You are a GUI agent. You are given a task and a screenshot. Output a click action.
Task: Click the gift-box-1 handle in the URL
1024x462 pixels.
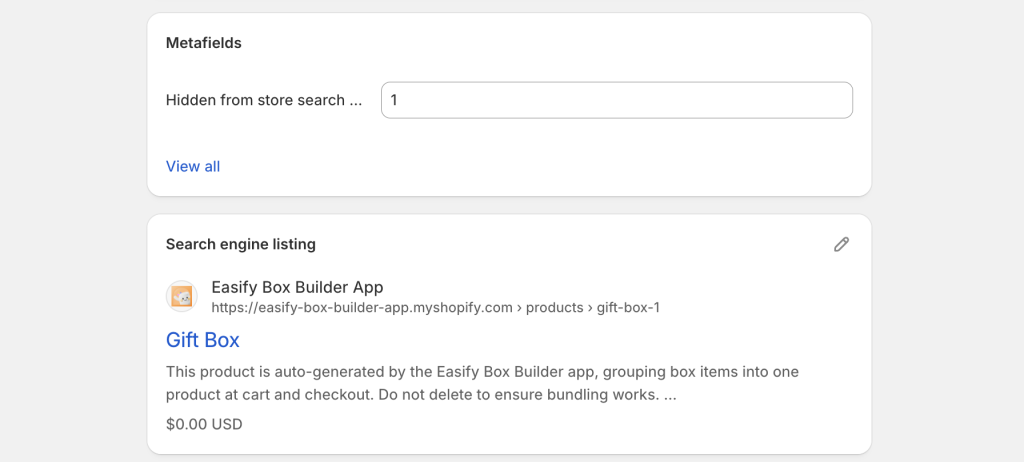[628, 308]
